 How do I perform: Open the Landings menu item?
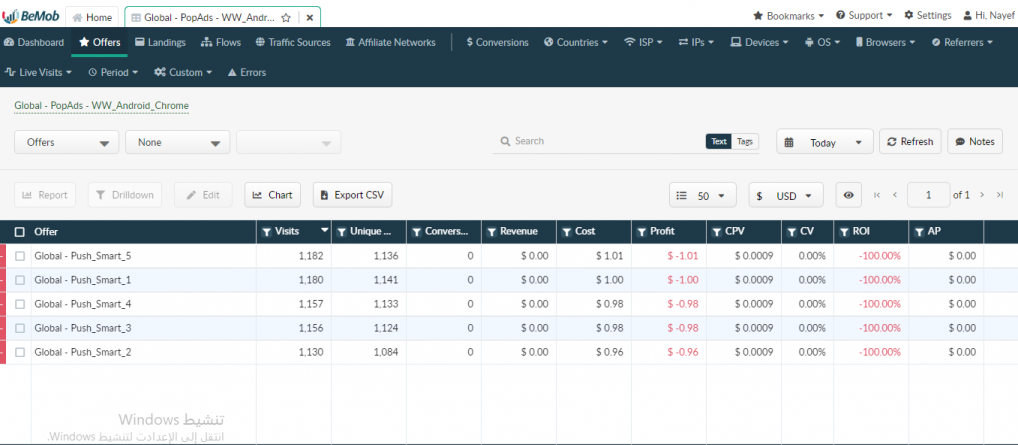coord(159,43)
